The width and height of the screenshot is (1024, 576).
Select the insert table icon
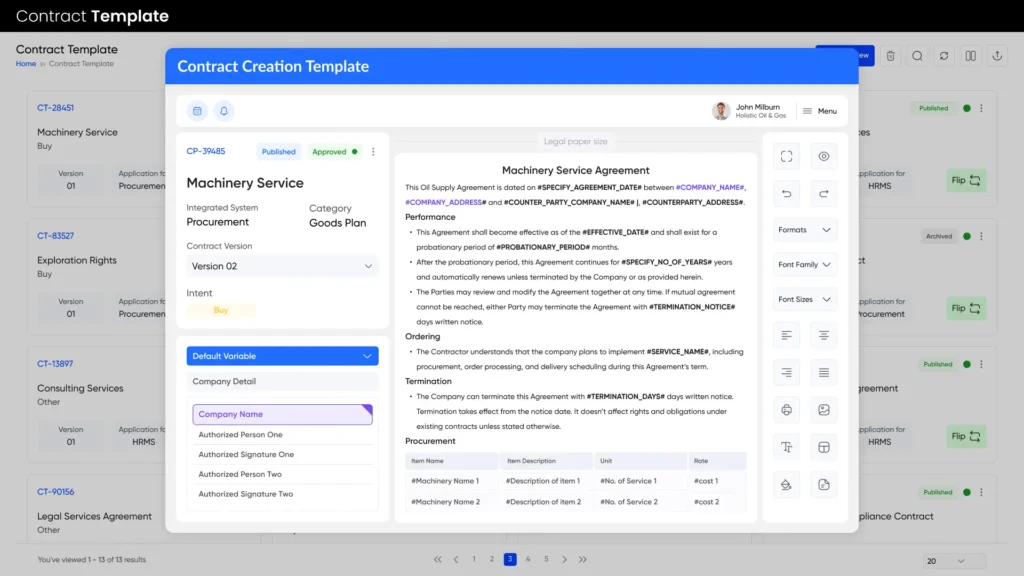[824, 447]
